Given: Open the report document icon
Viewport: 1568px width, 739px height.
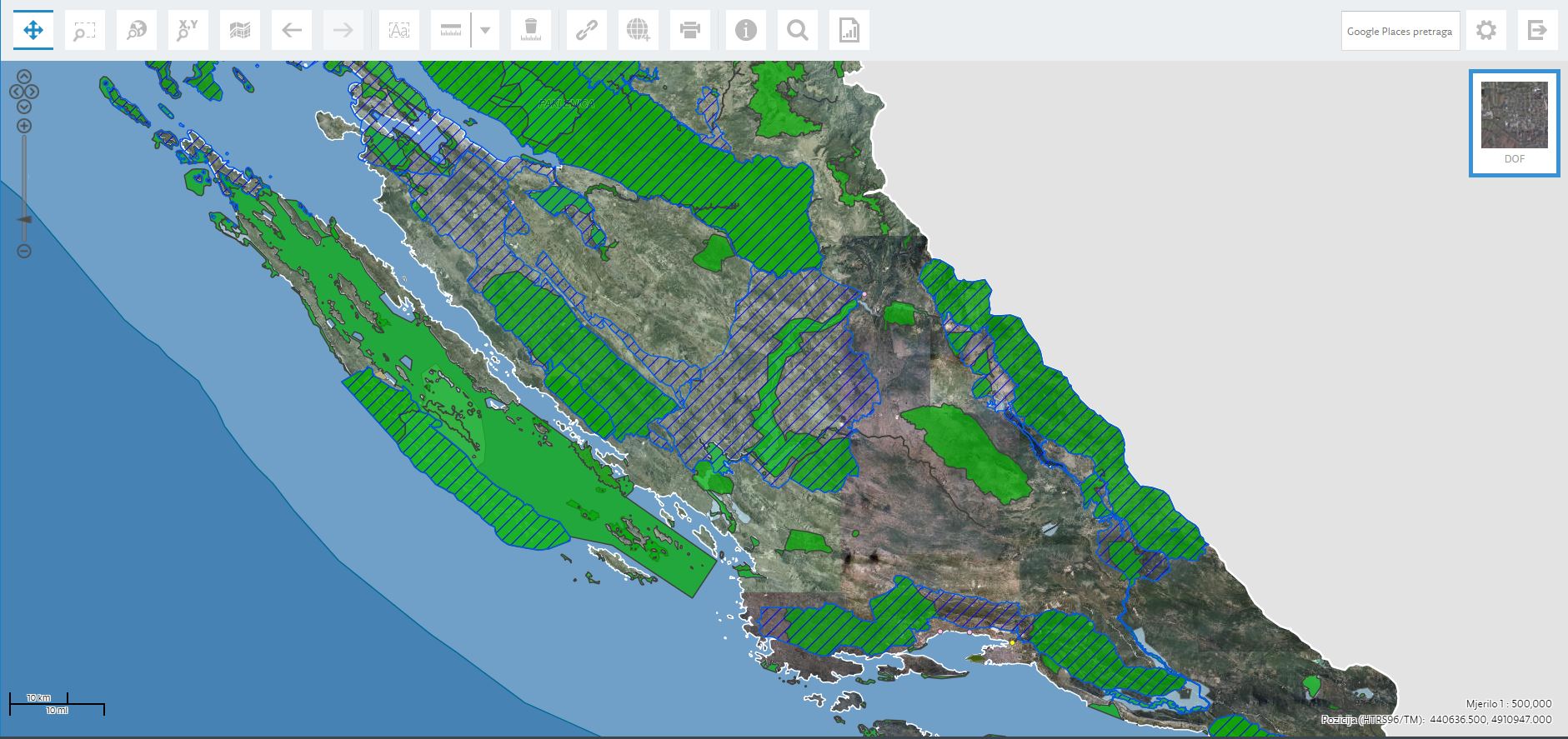Looking at the screenshot, I should point(849,31).
